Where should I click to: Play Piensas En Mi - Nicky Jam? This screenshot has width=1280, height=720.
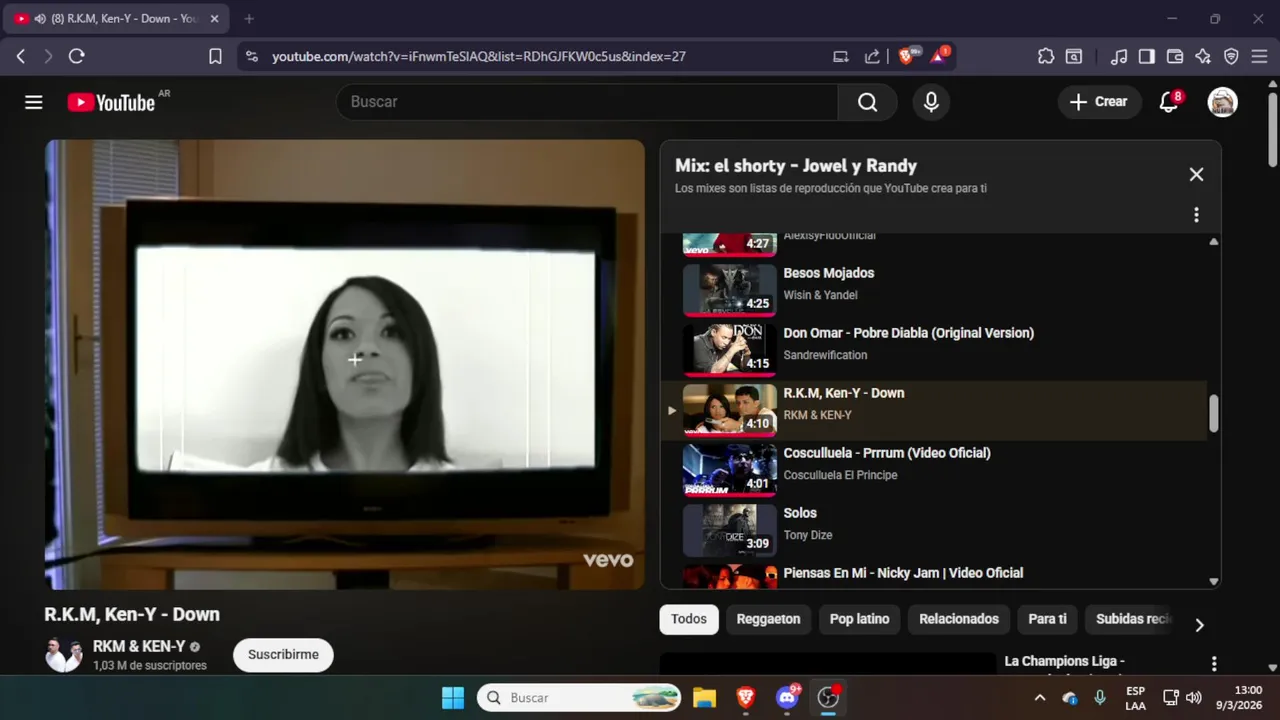[934, 575]
